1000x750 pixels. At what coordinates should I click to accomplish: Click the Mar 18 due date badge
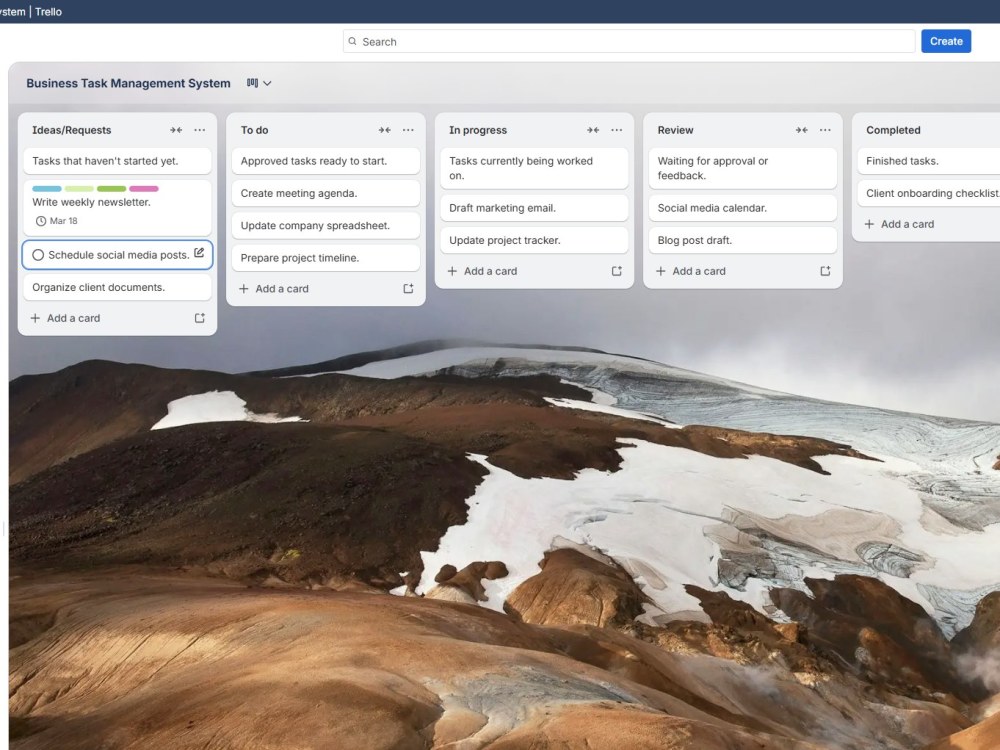tap(57, 221)
